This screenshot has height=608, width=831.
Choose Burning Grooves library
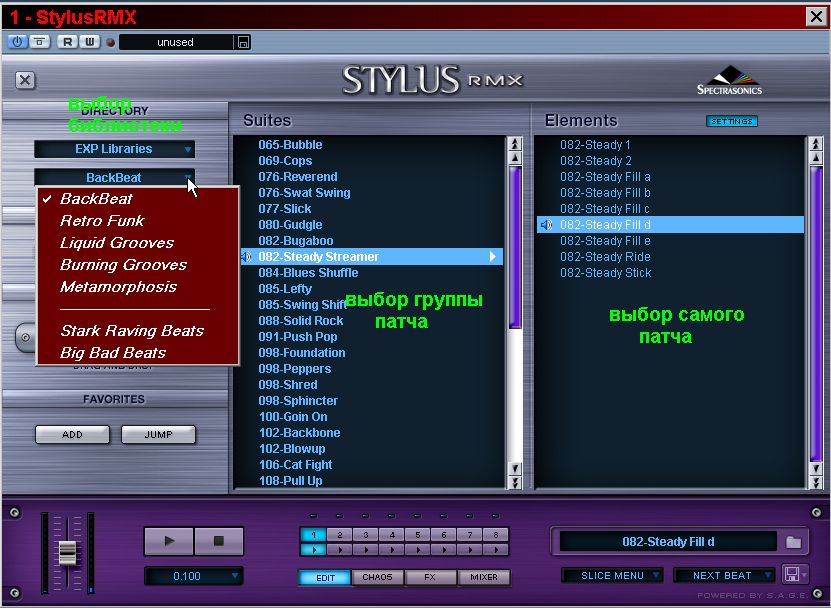click(123, 265)
